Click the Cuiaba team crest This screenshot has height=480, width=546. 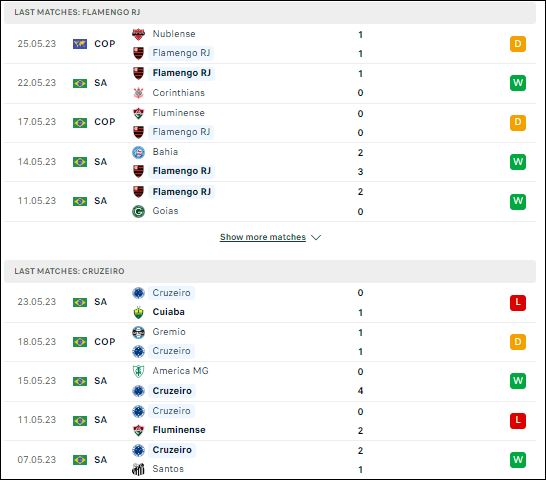click(138, 312)
